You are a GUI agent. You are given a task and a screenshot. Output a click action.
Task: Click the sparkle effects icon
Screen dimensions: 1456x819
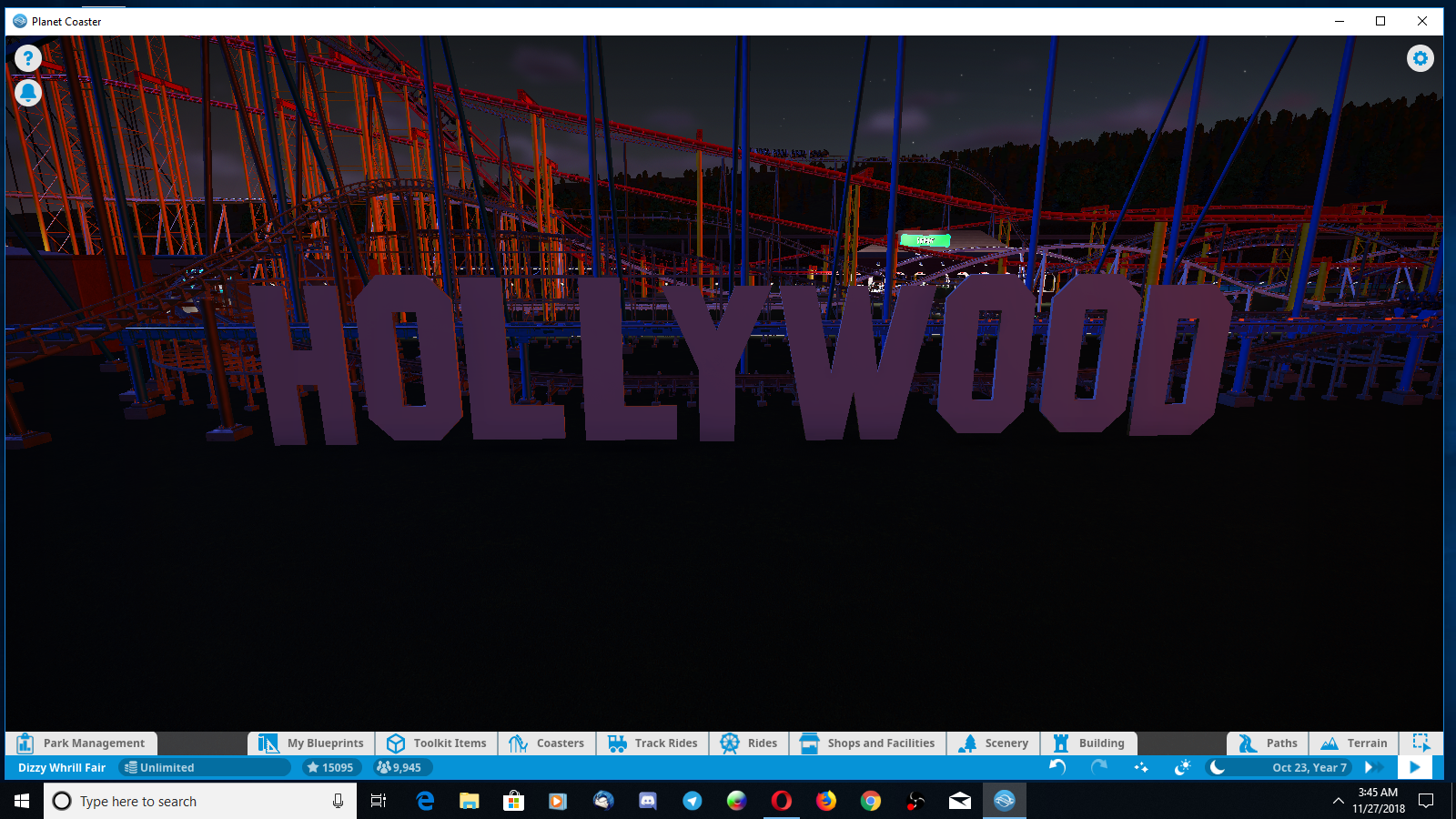[1141, 767]
